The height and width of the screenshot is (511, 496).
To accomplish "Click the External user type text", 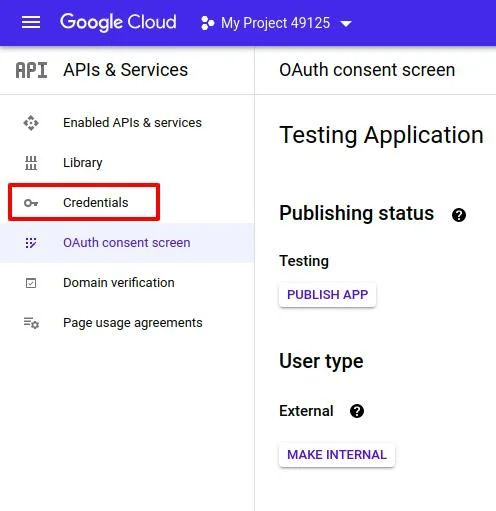I will point(306,411).
